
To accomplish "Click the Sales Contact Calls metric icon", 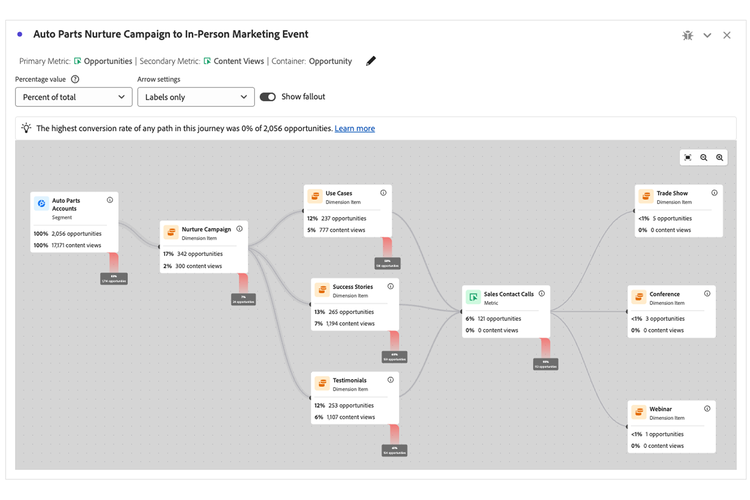I will (x=473, y=297).
